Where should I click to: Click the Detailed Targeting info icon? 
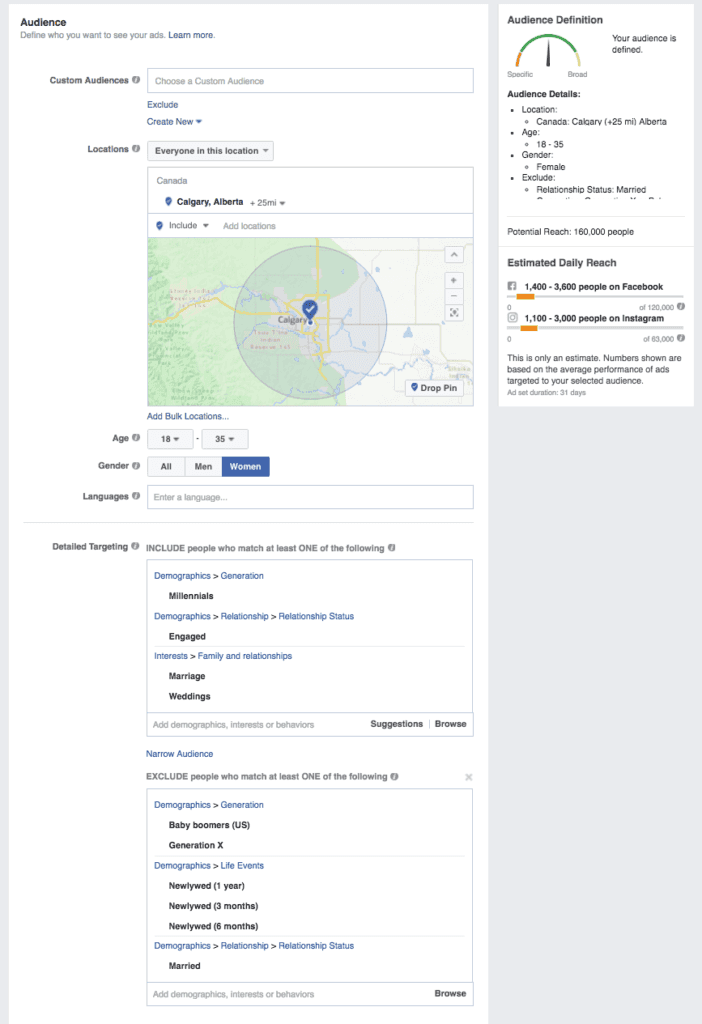click(x=135, y=546)
